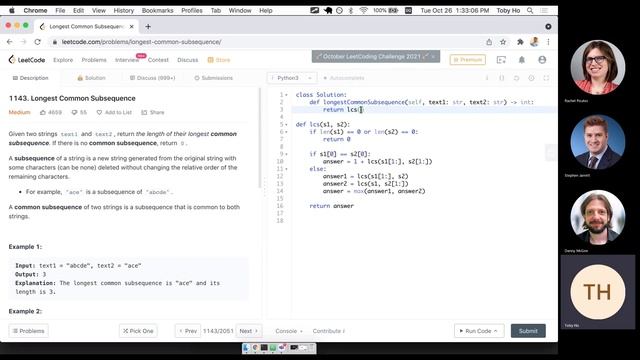Click Add to List
This screenshot has height=360, width=640.
114,112
